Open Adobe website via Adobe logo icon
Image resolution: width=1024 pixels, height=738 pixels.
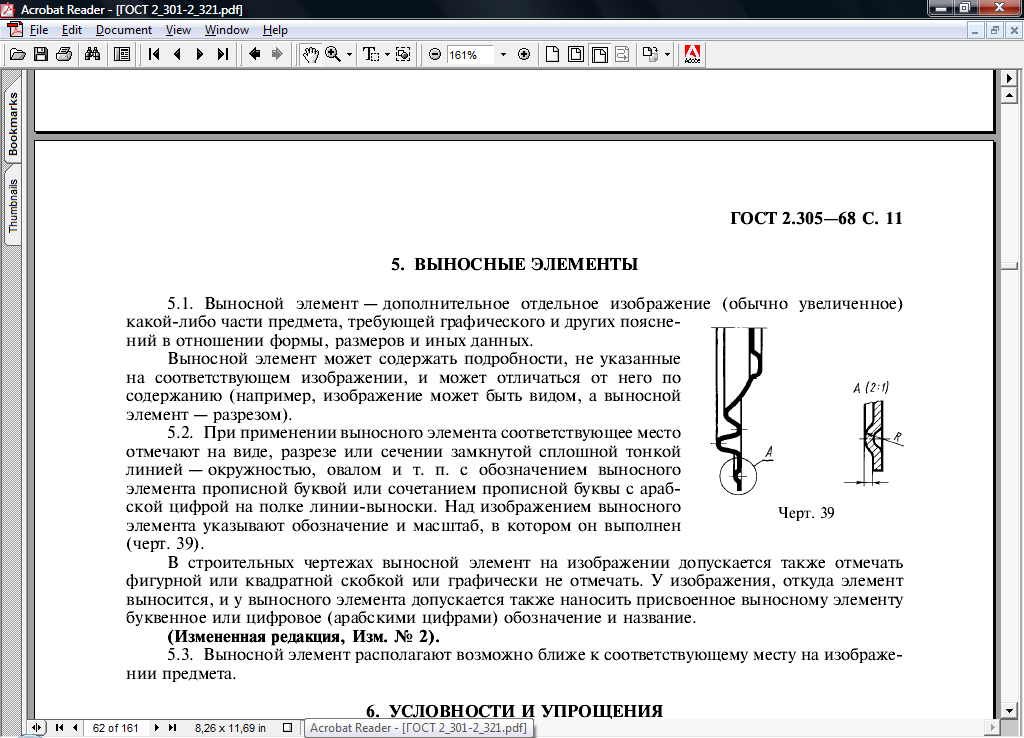click(692, 54)
